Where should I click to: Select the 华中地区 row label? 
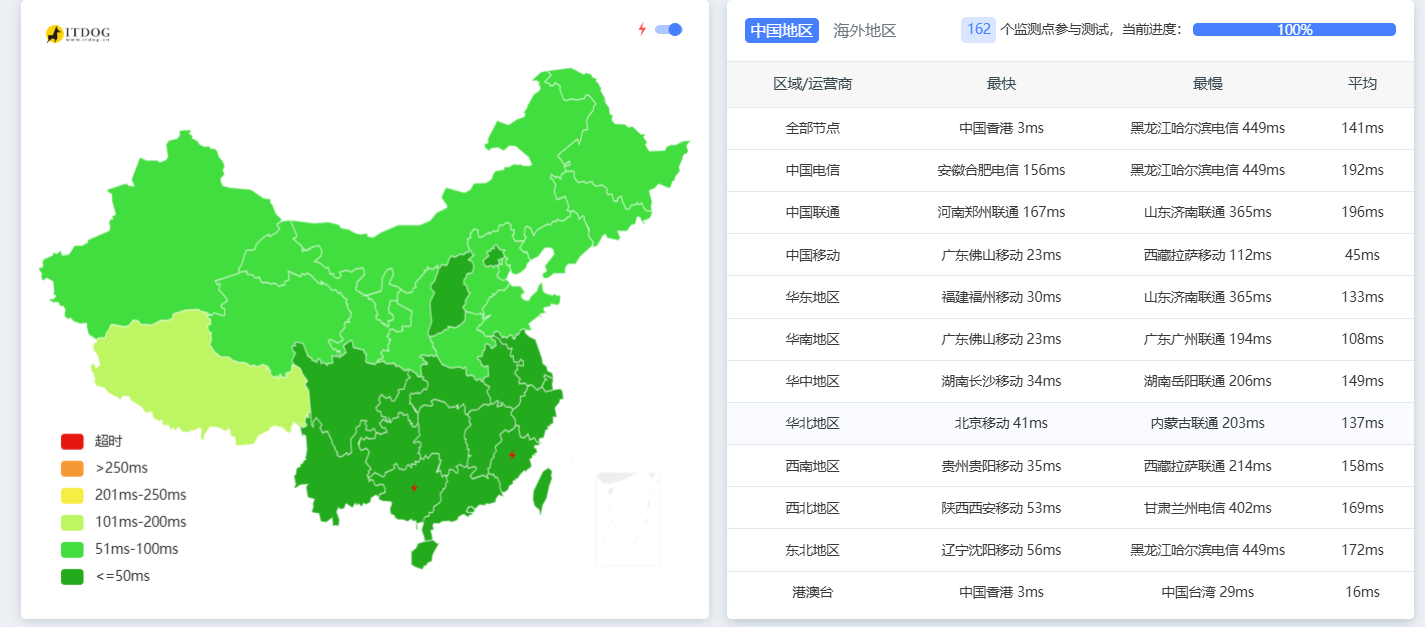point(813,381)
